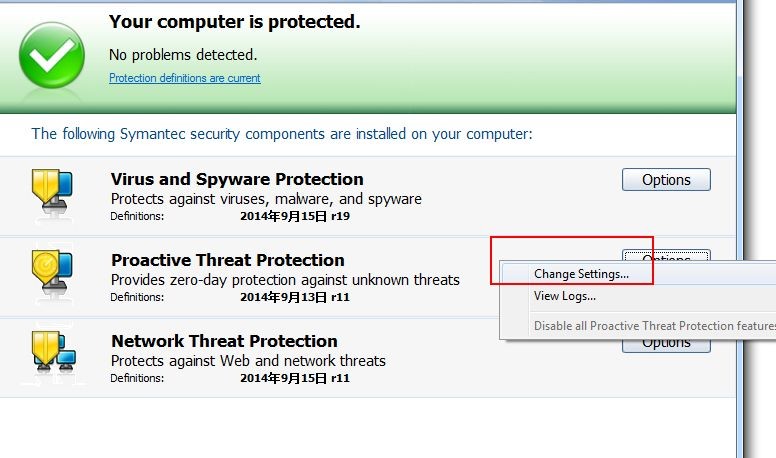The width and height of the screenshot is (776, 458).
Task: Click the Proactive Threat Protection heading
Action: (228, 260)
